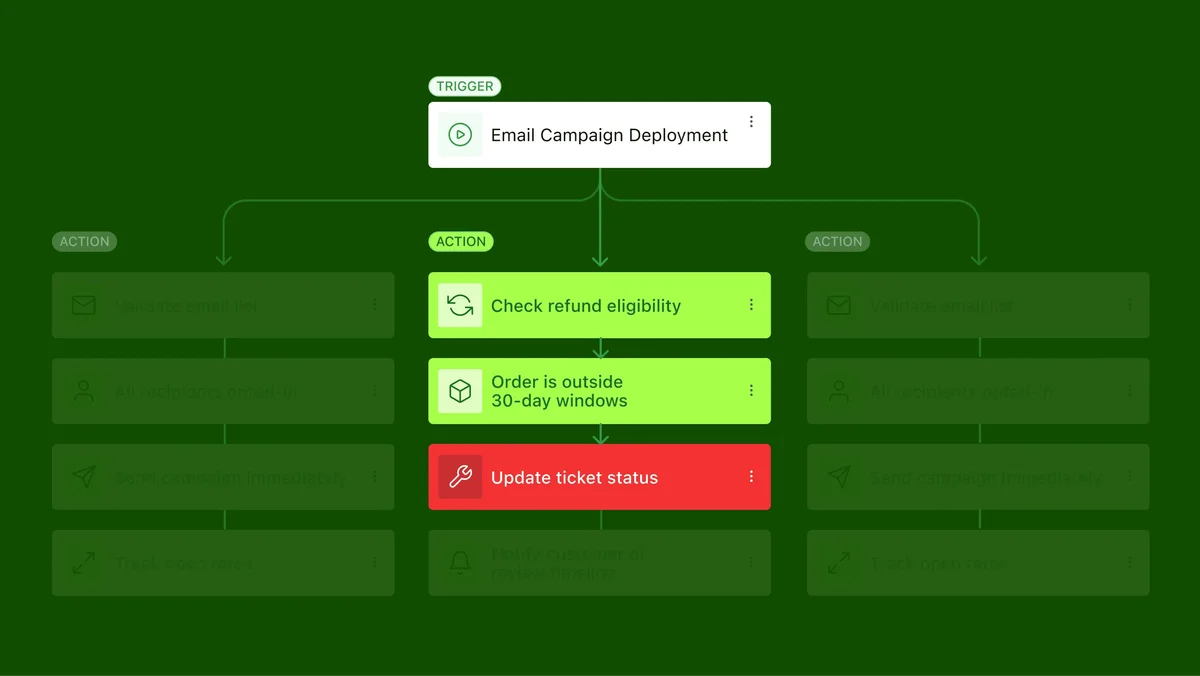Click the refresh icon on Check refund eligibility
Screen dimensions: 1200x676
(x=460, y=306)
